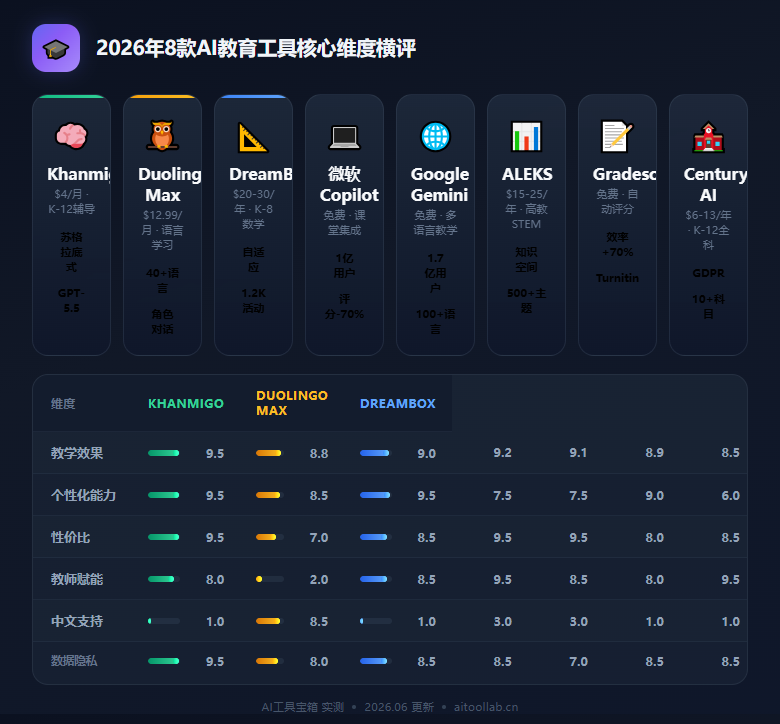Click the 2026.06 更新 footer text
This screenshot has height=724, width=780.
pyautogui.click(x=399, y=707)
